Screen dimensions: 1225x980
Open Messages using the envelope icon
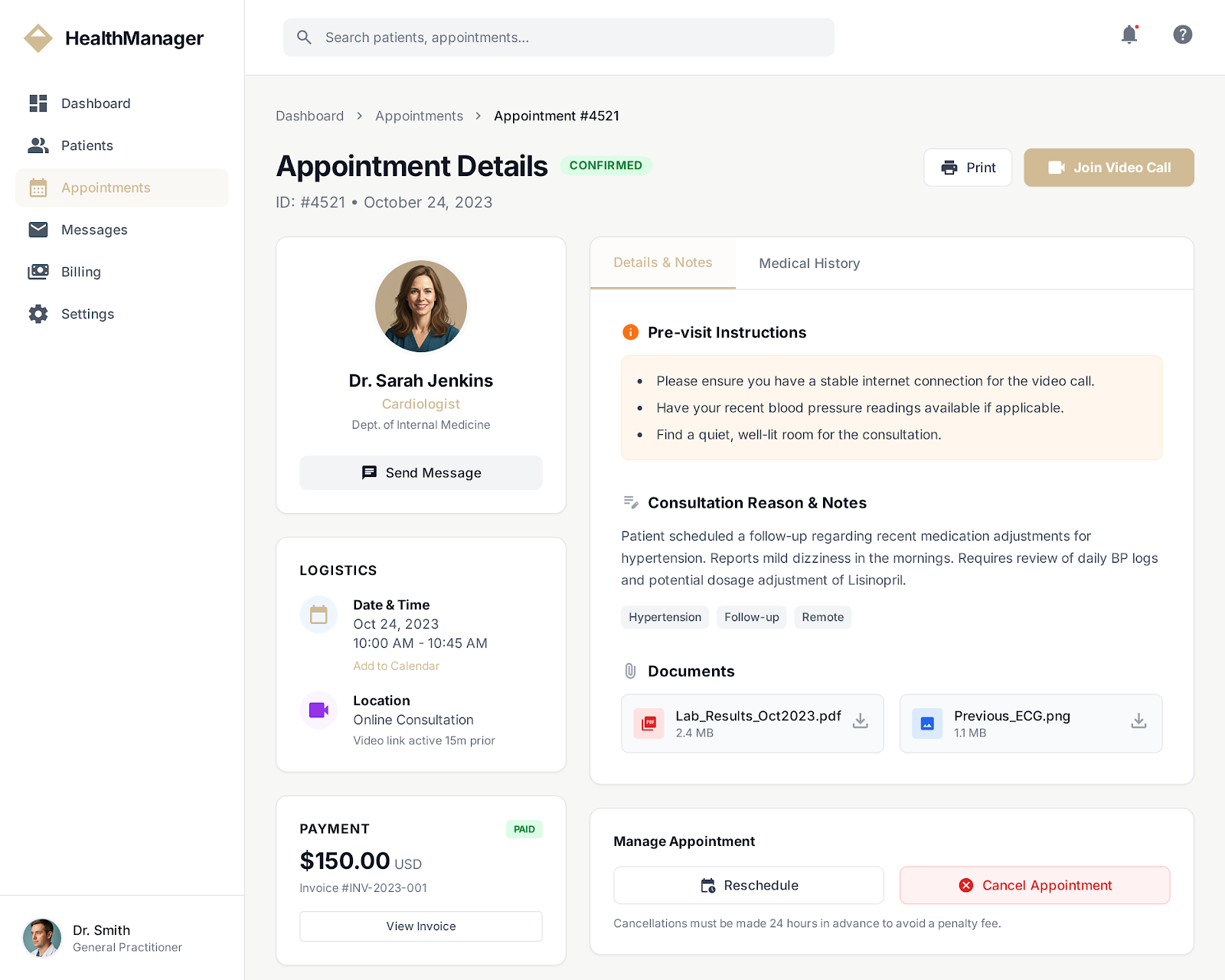(38, 230)
